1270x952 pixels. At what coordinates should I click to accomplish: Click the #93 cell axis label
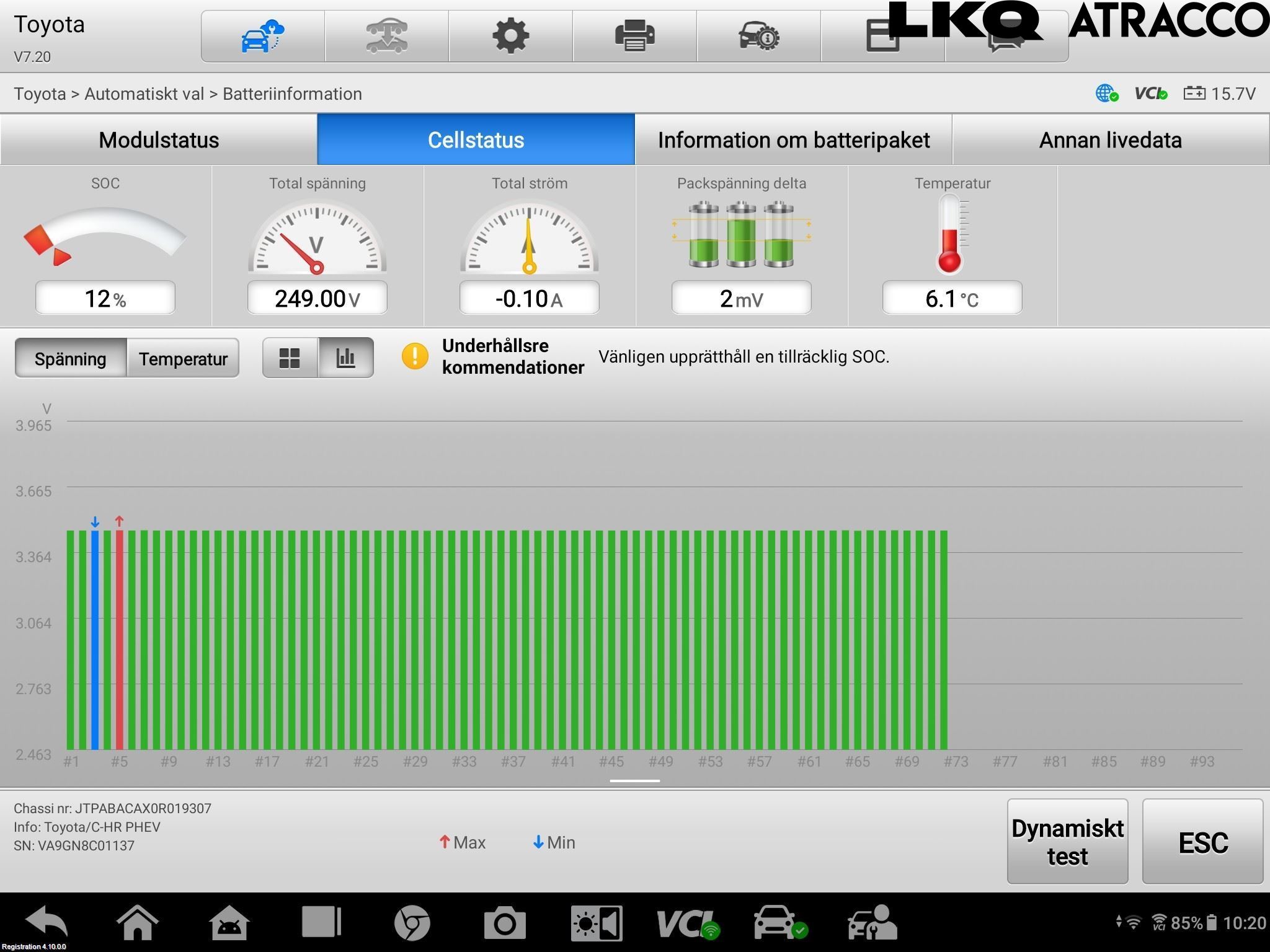pos(1202,761)
